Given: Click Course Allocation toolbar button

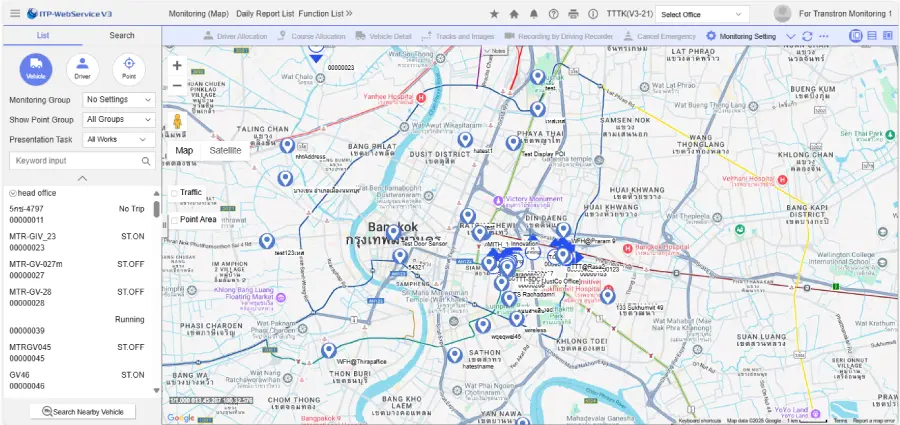Looking at the screenshot, I should (x=311, y=36).
